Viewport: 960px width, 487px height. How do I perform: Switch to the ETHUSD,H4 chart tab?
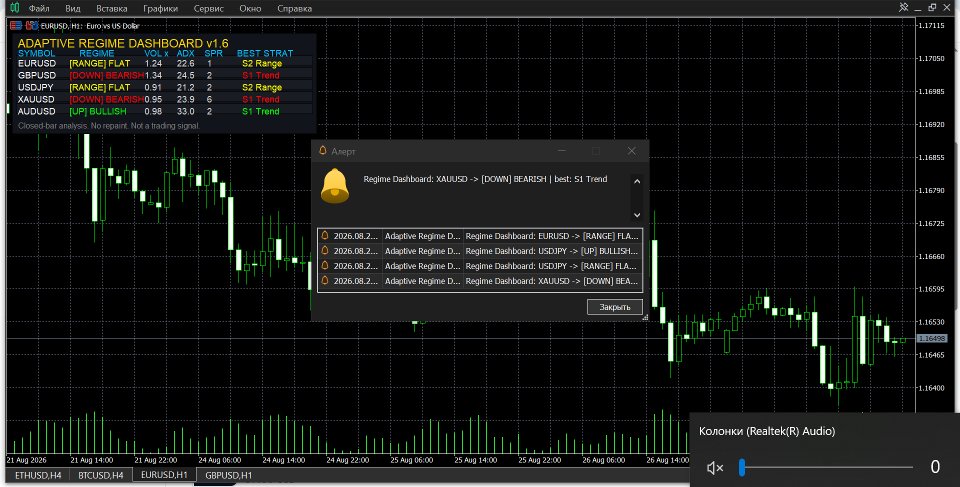(x=38, y=475)
